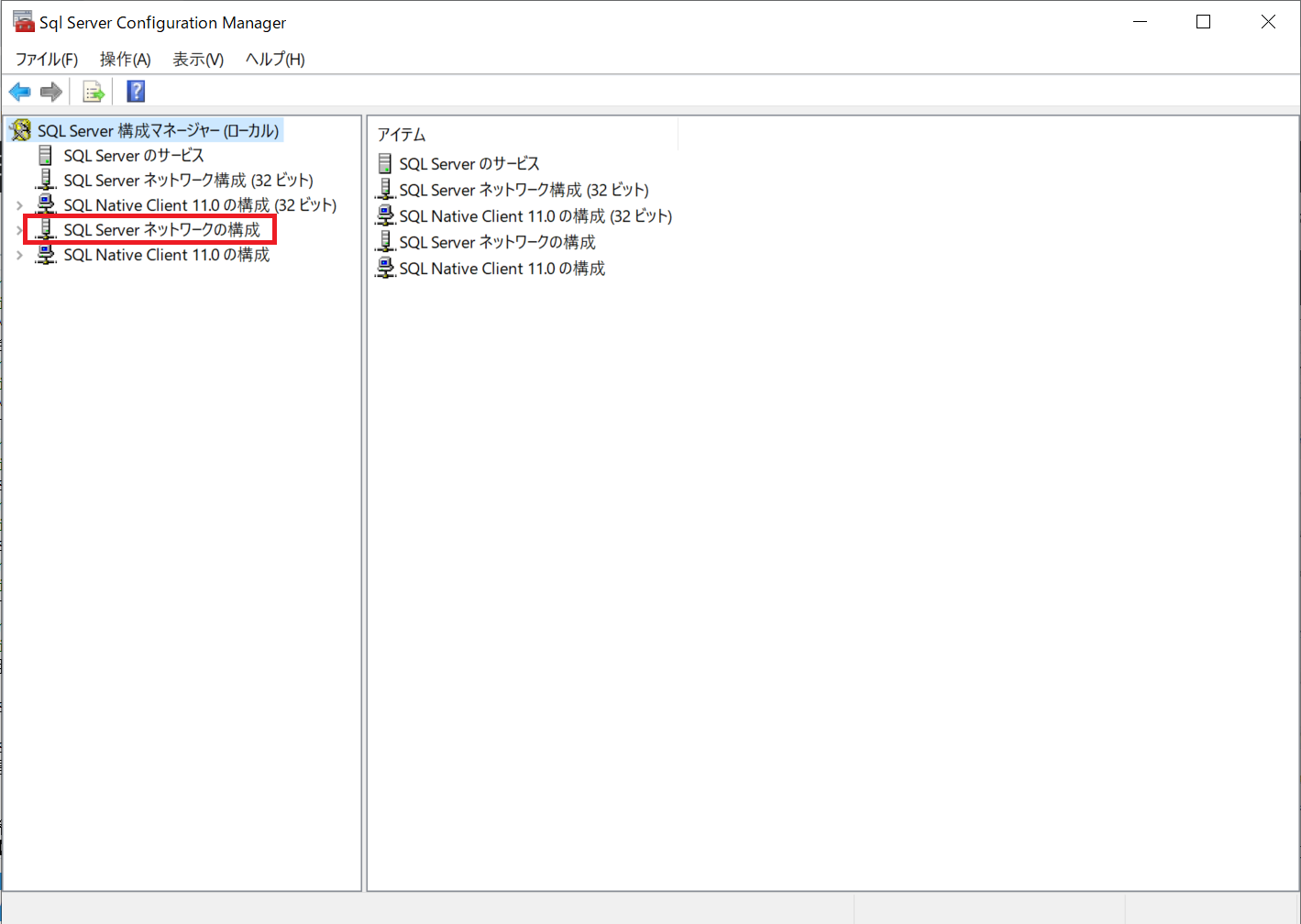Close the Sql Server Configuration Manager window
The height and width of the screenshot is (924, 1301).
(x=1268, y=21)
